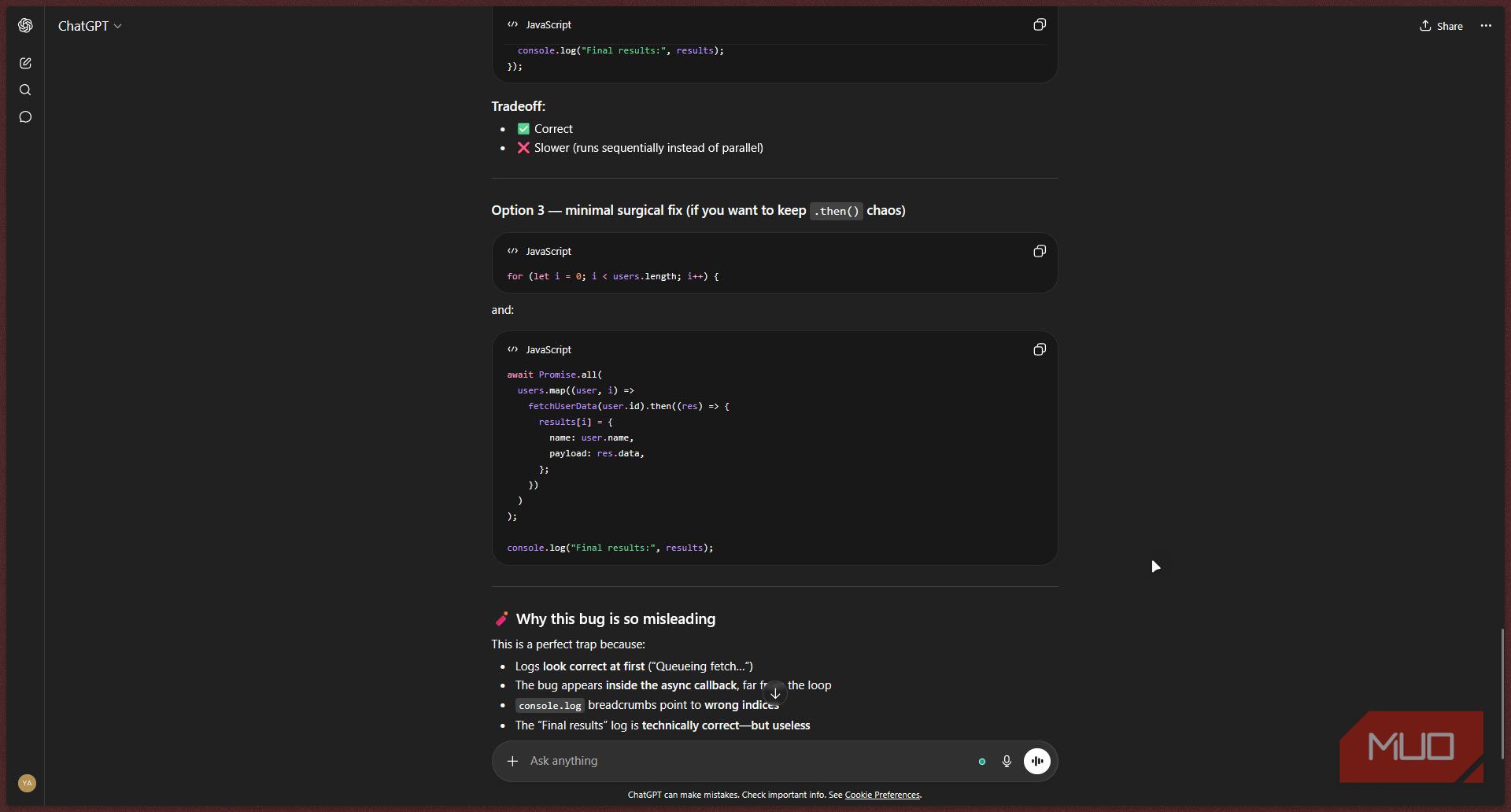This screenshot has height=812, width=1511.
Task: Expand the ChatGPT model selector dropdown
Action: coord(90,26)
